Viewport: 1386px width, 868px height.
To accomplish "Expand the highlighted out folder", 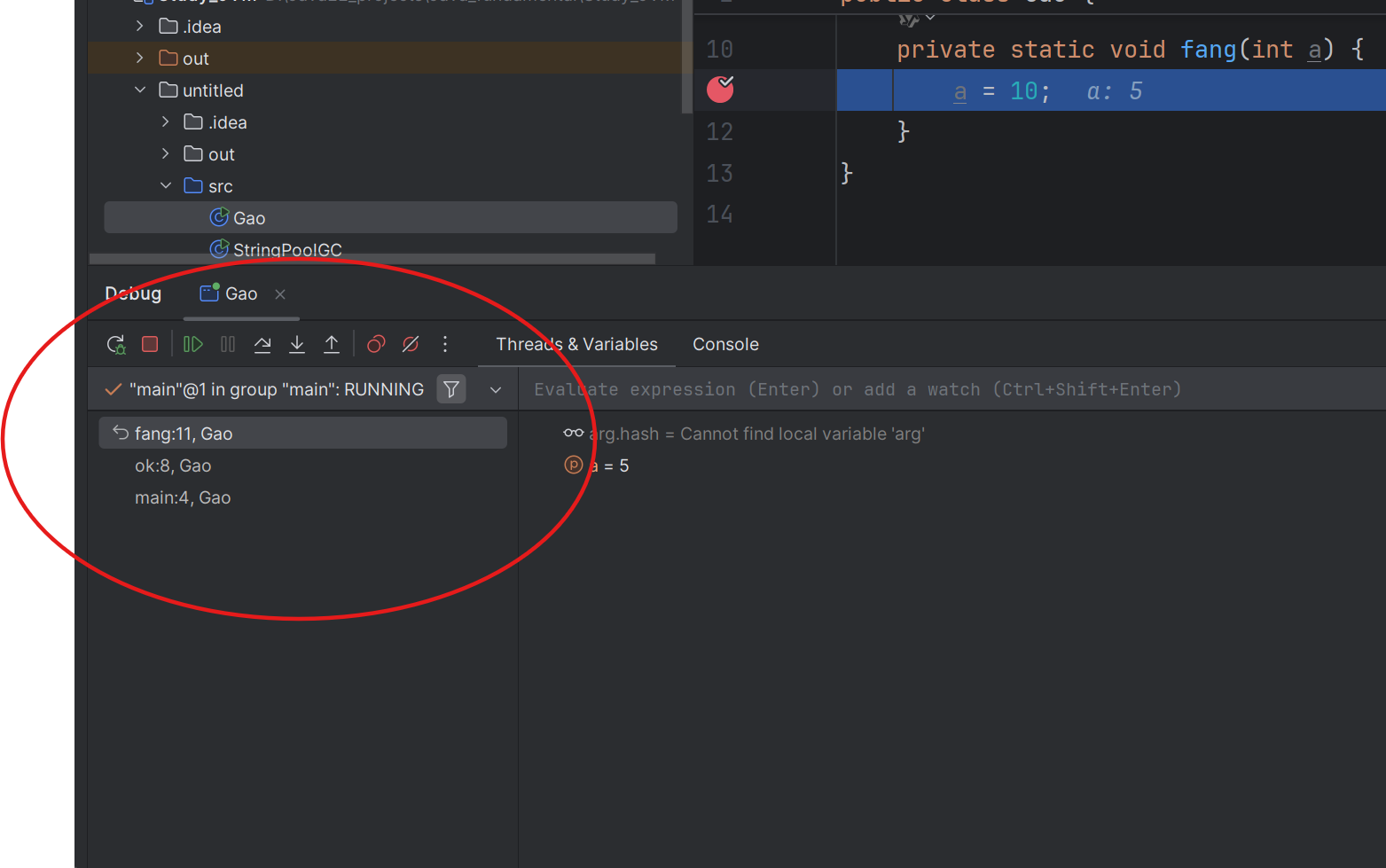I will pos(139,59).
